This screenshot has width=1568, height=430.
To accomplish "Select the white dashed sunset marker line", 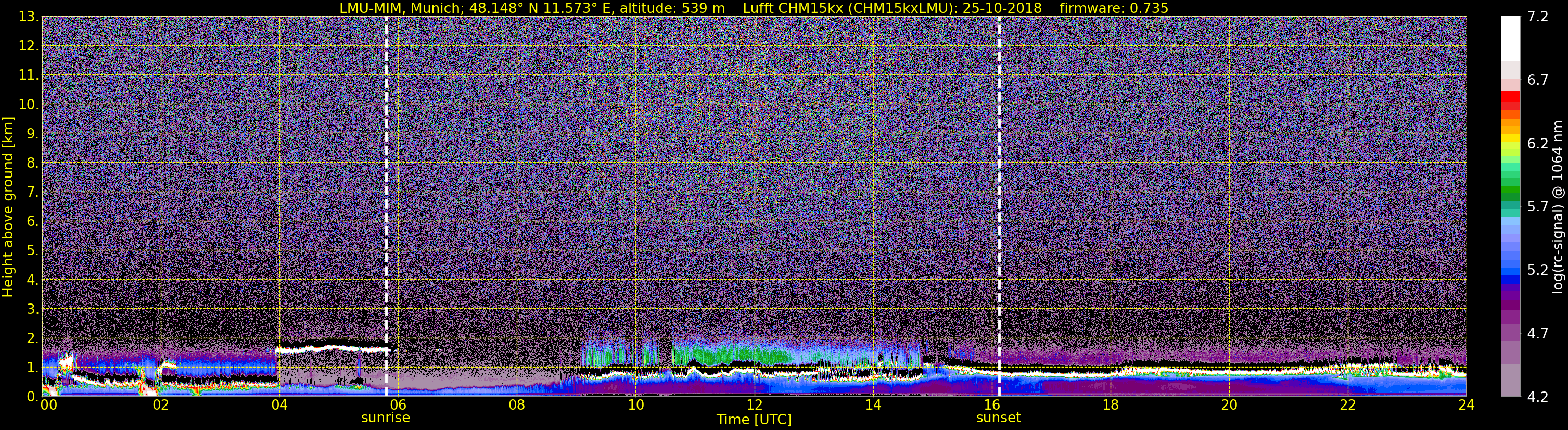I will (x=999, y=207).
